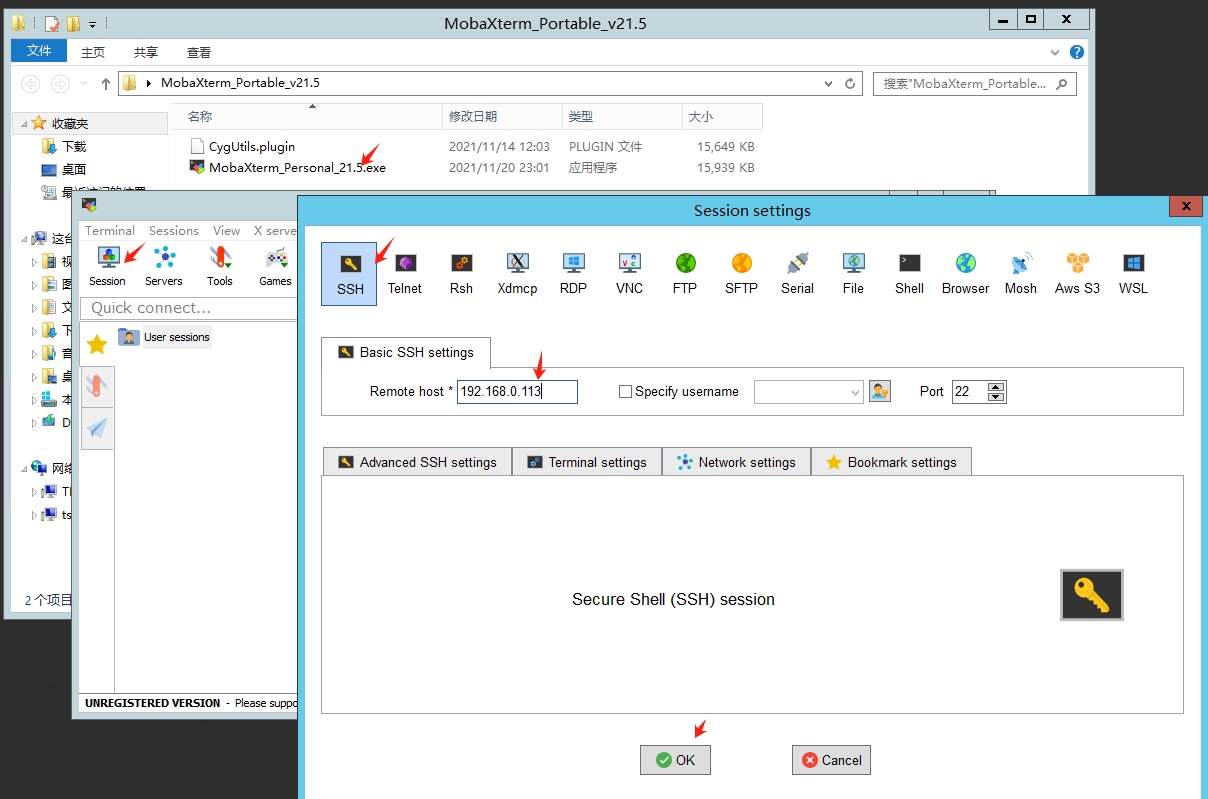The image size is (1208, 799).
Task: Open the credentials manager user icon
Action: coord(880,391)
